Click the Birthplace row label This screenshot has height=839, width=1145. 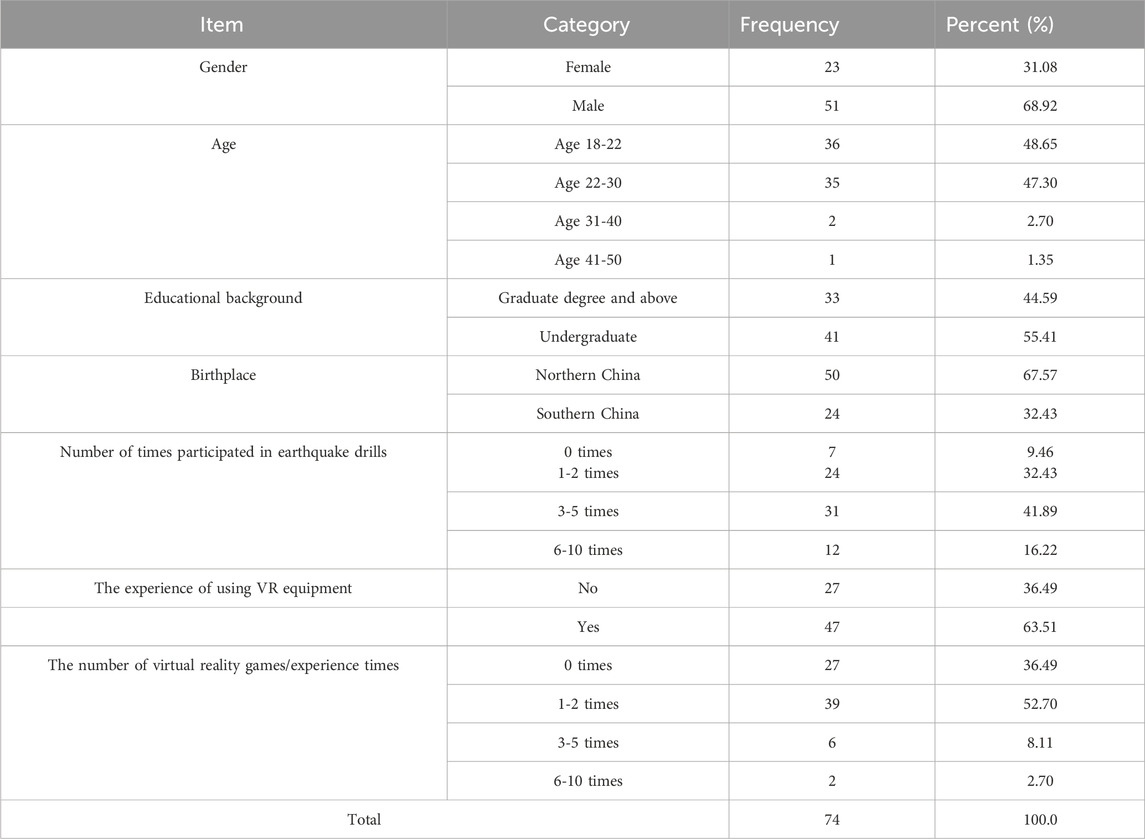coord(222,375)
